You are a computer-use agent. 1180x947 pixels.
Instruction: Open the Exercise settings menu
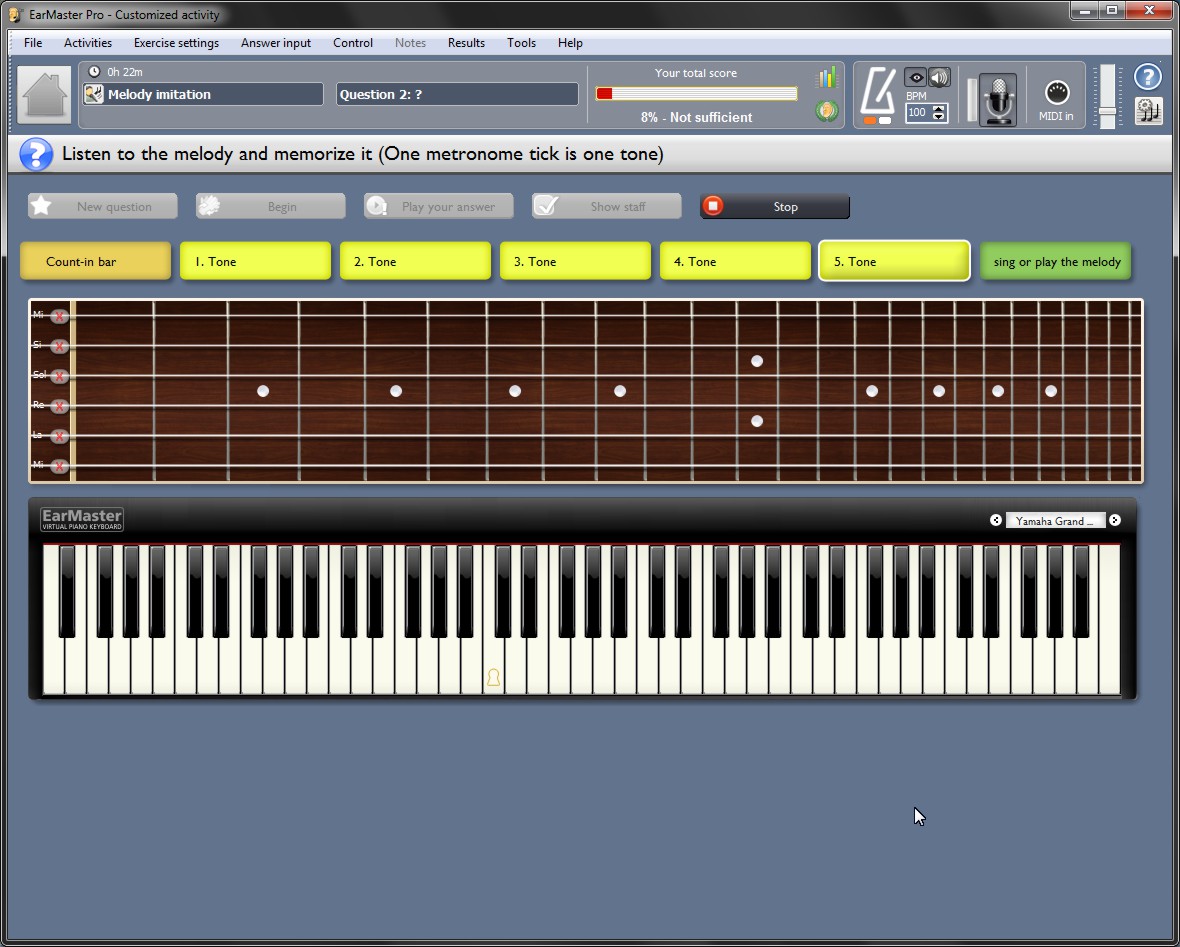pyautogui.click(x=176, y=43)
